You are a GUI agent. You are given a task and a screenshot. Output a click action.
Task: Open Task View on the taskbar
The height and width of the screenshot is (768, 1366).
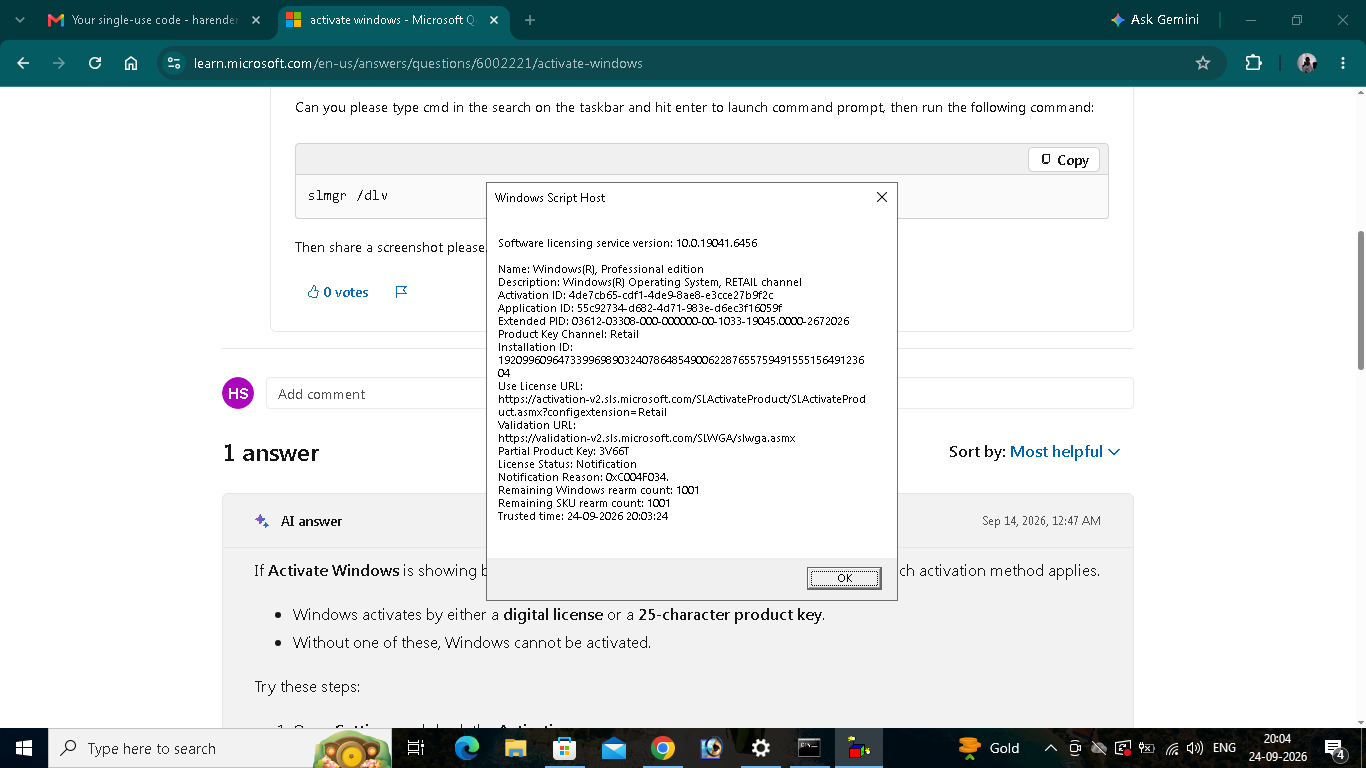coord(416,748)
